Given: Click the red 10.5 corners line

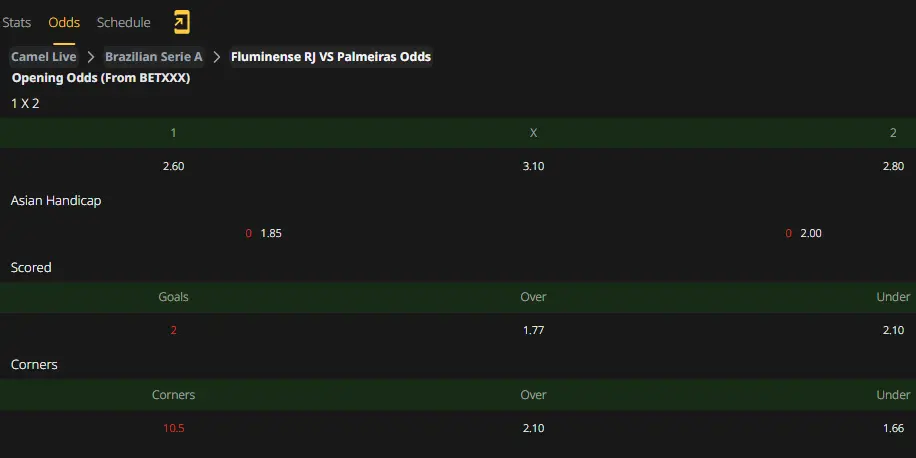Looking at the screenshot, I should click(x=174, y=428).
